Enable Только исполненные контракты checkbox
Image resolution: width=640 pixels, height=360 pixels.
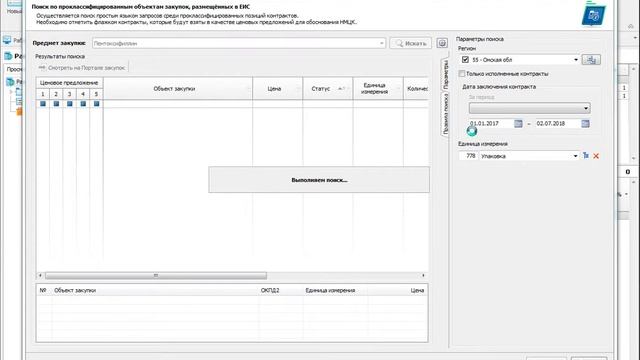coord(462,74)
